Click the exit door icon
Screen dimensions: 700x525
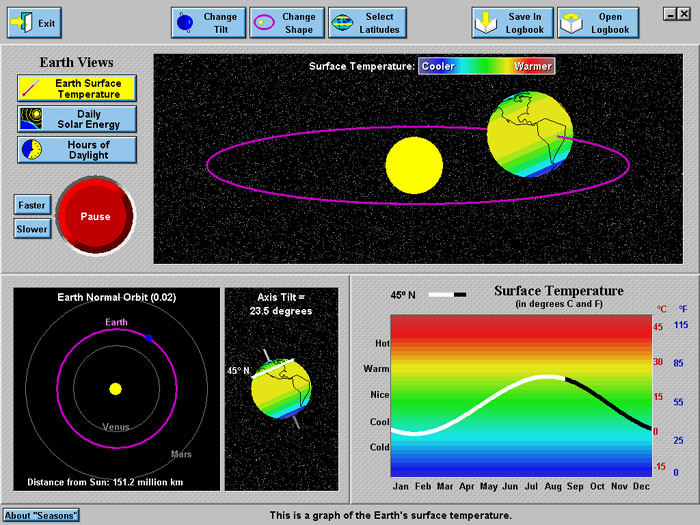click(x=21, y=22)
